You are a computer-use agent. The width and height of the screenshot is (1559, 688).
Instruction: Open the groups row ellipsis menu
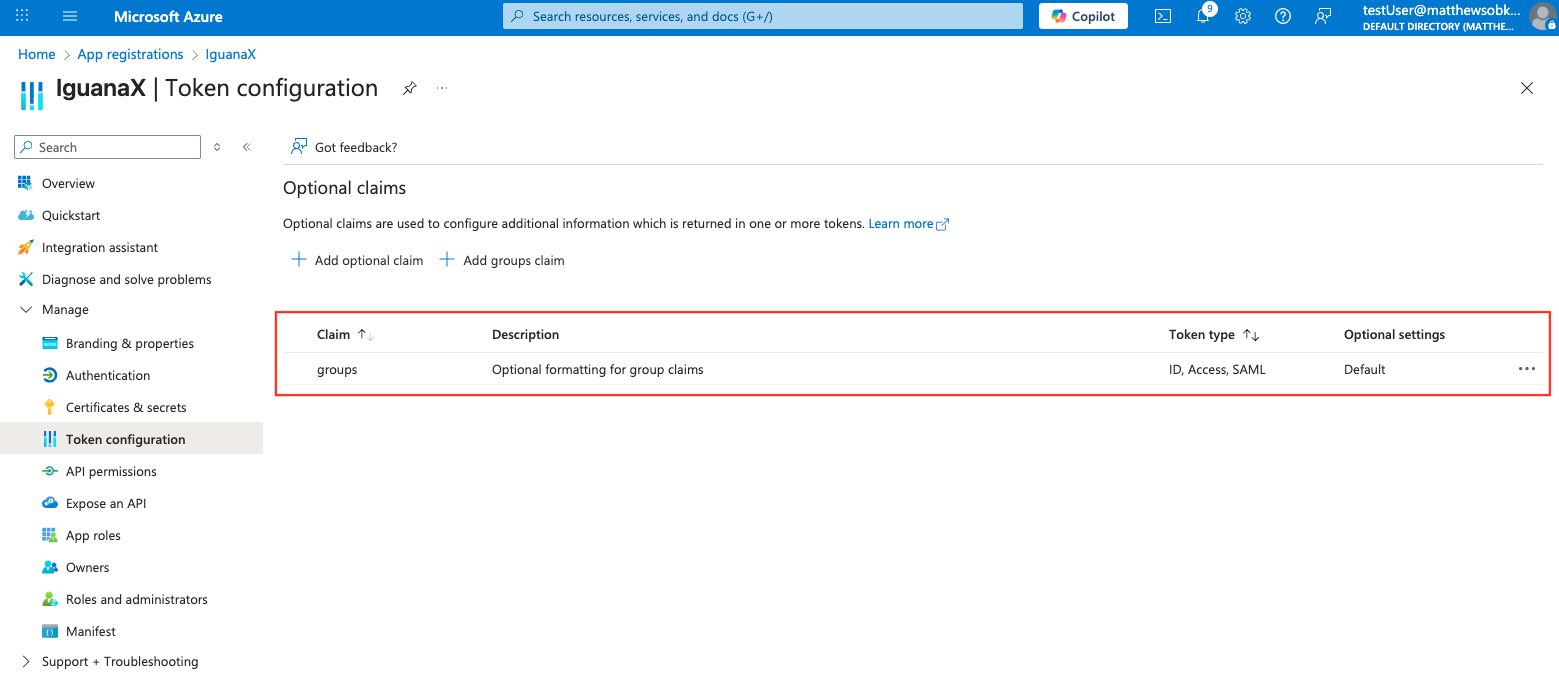pos(1526,369)
